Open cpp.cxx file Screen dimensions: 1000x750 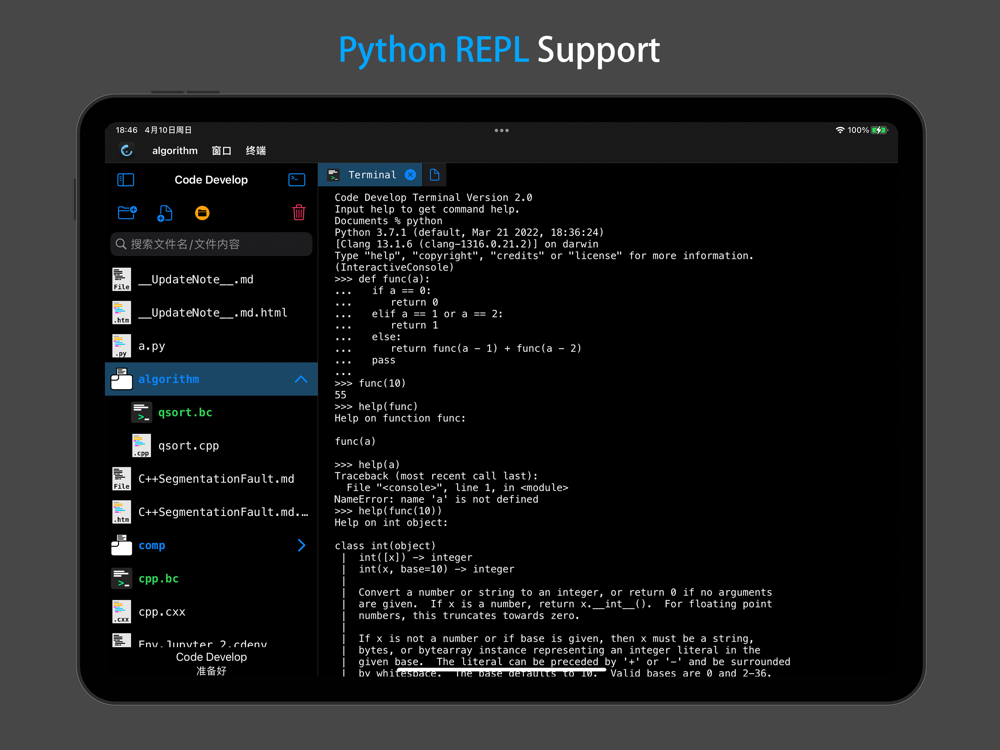coord(211,612)
